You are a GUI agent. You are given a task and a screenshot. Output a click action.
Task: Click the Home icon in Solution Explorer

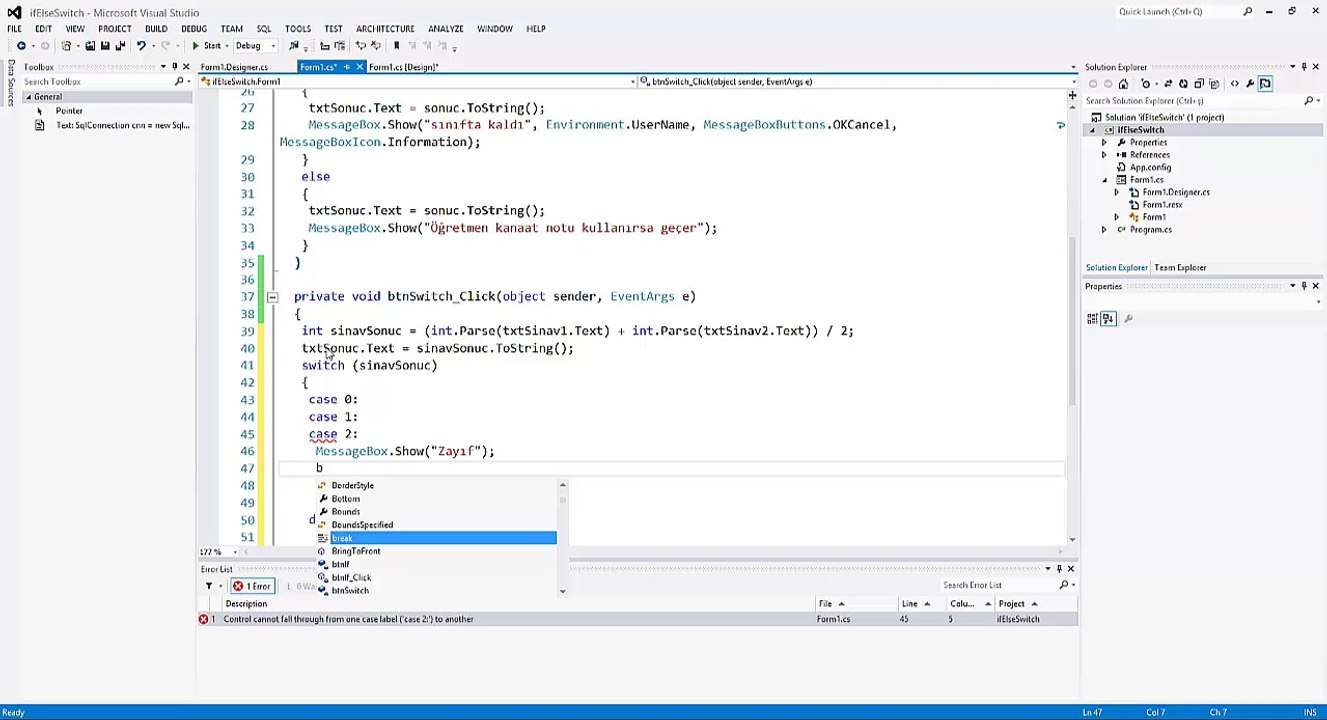[1123, 84]
